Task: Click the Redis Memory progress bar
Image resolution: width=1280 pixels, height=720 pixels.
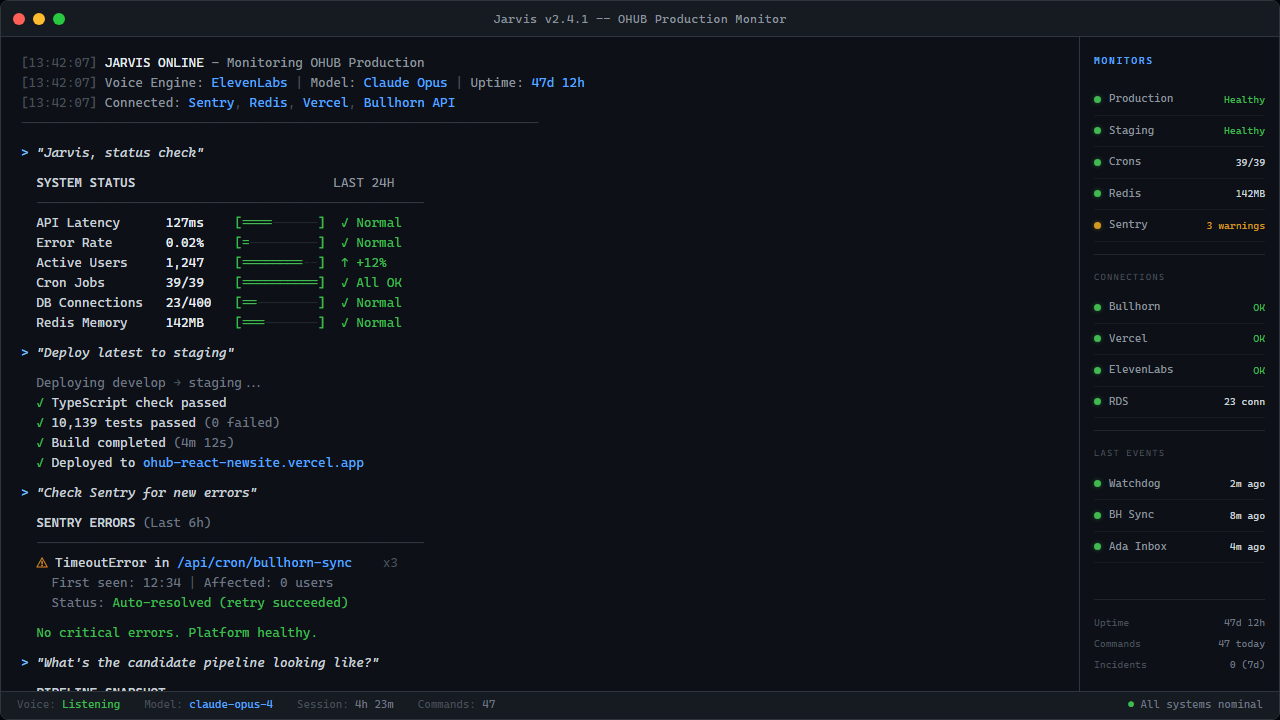Action: [x=280, y=323]
